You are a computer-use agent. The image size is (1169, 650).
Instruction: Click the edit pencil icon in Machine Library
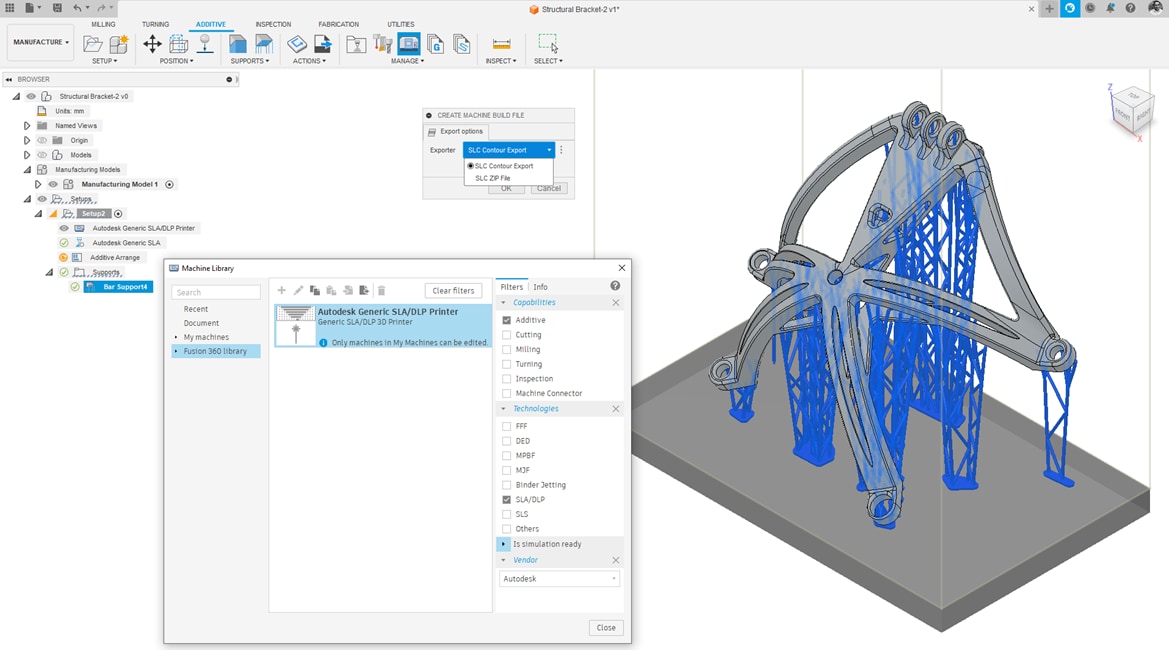coord(297,290)
